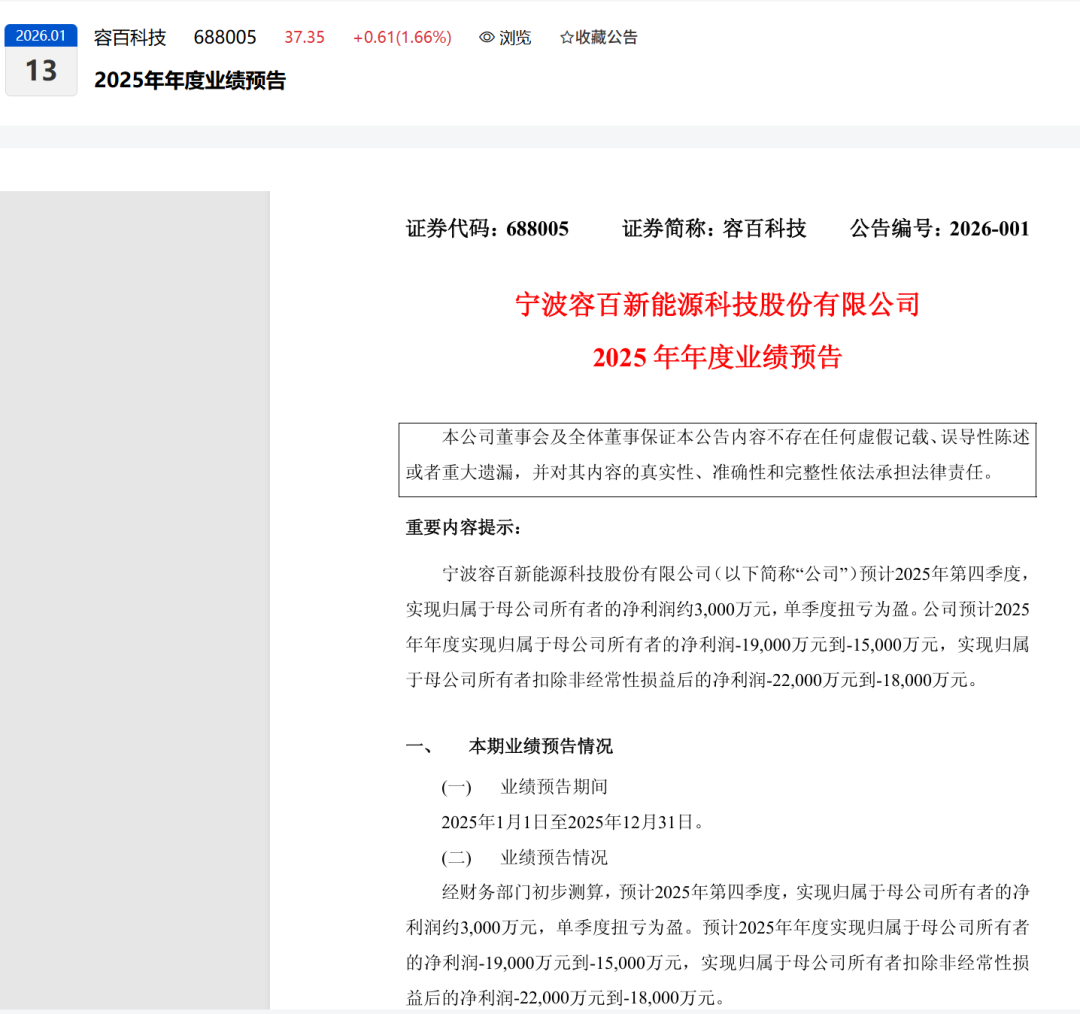The width and height of the screenshot is (1080, 1014).
Task: Click the boxed board guarantee statement paragraph
Action: pyautogui.click(x=718, y=459)
